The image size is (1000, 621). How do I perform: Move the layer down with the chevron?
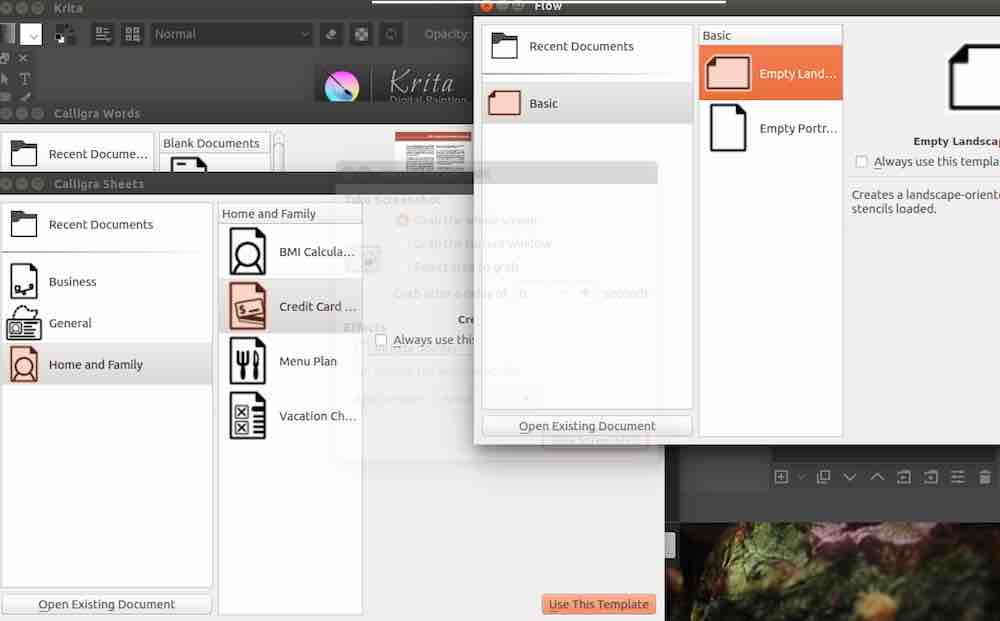pos(849,477)
